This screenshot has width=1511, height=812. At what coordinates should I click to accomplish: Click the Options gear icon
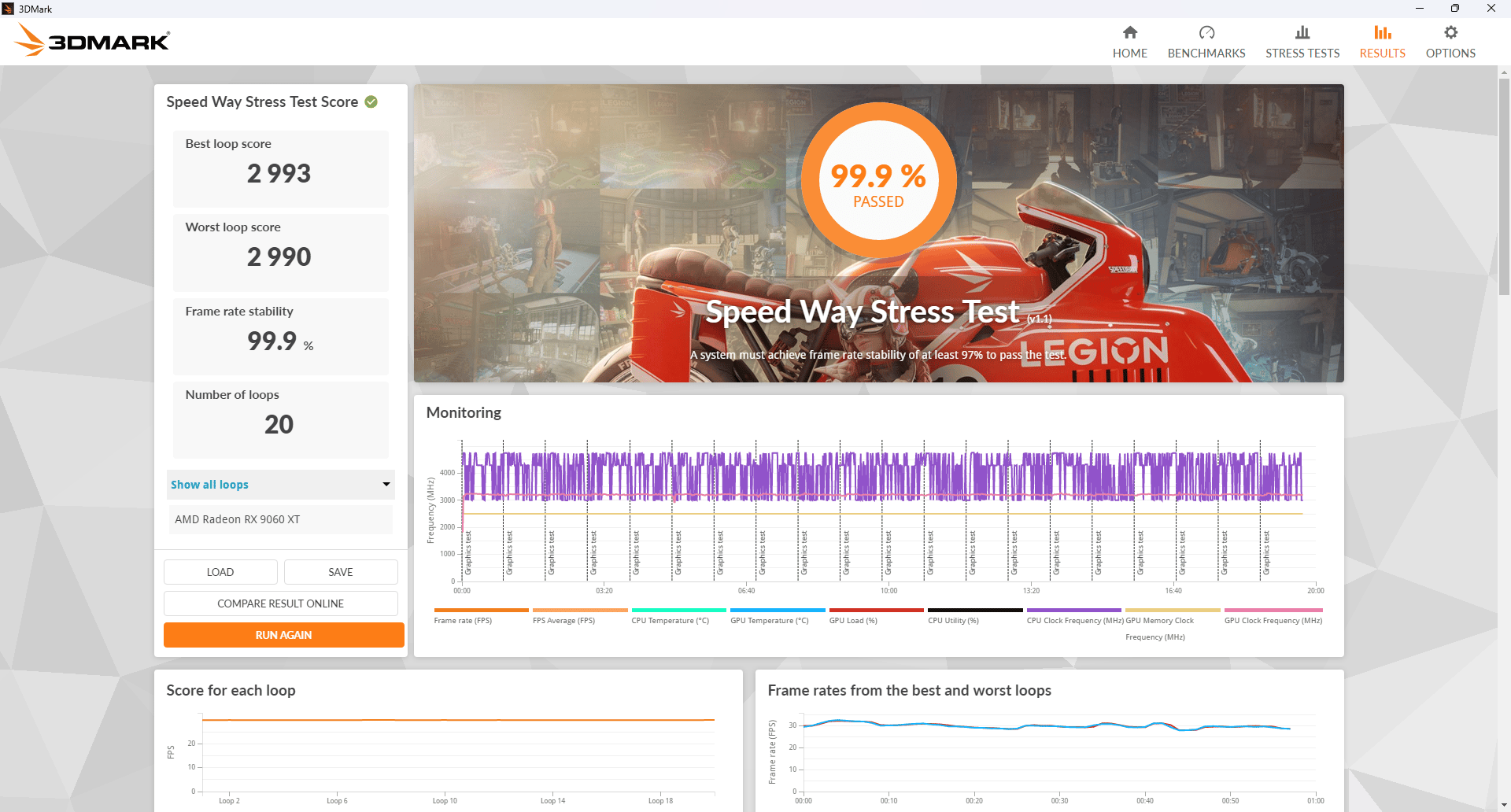tap(1450, 32)
